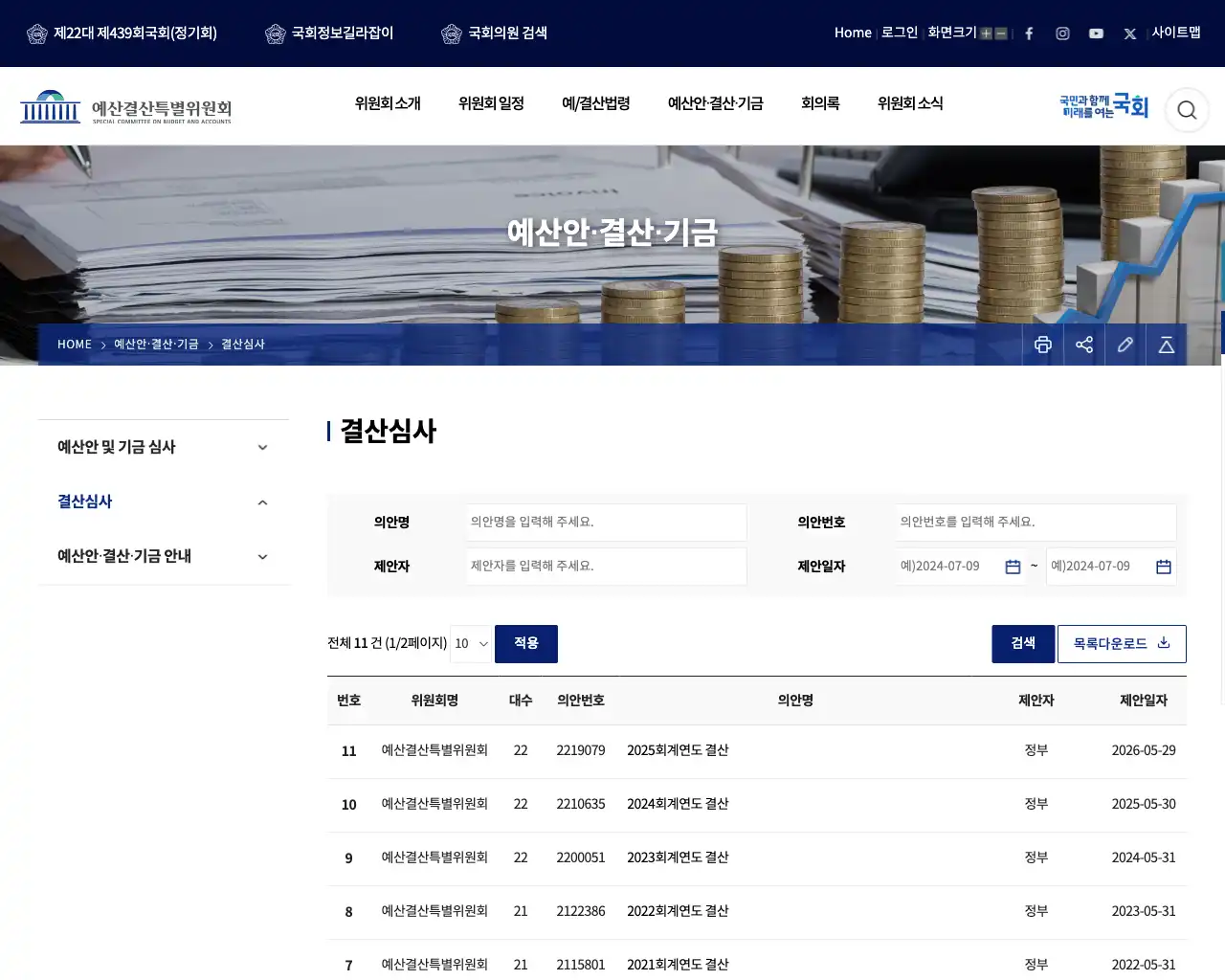Open the 2025회계연도 결산 entry
1225x980 pixels.
pyautogui.click(x=678, y=750)
